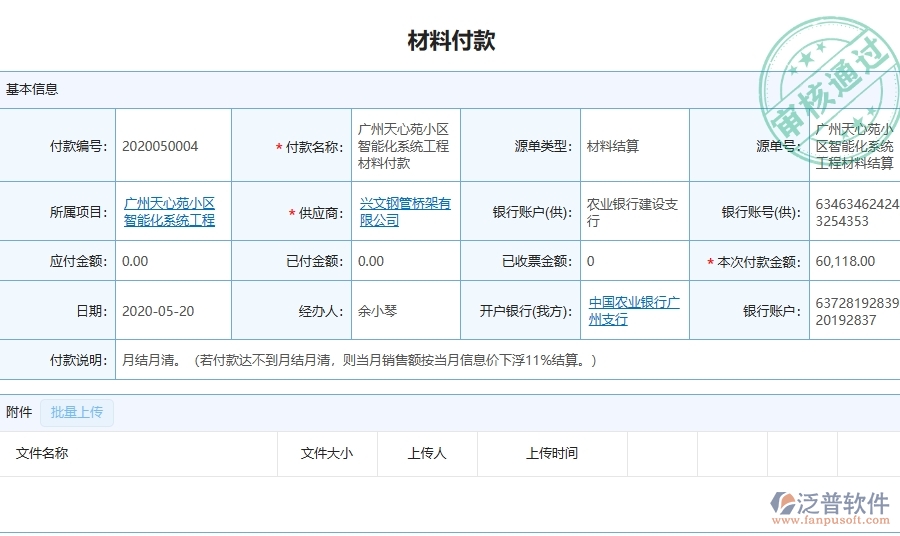
Task: Click payment name value 广州天心苑小区智能化系统工程材料付款
Action: (403, 146)
